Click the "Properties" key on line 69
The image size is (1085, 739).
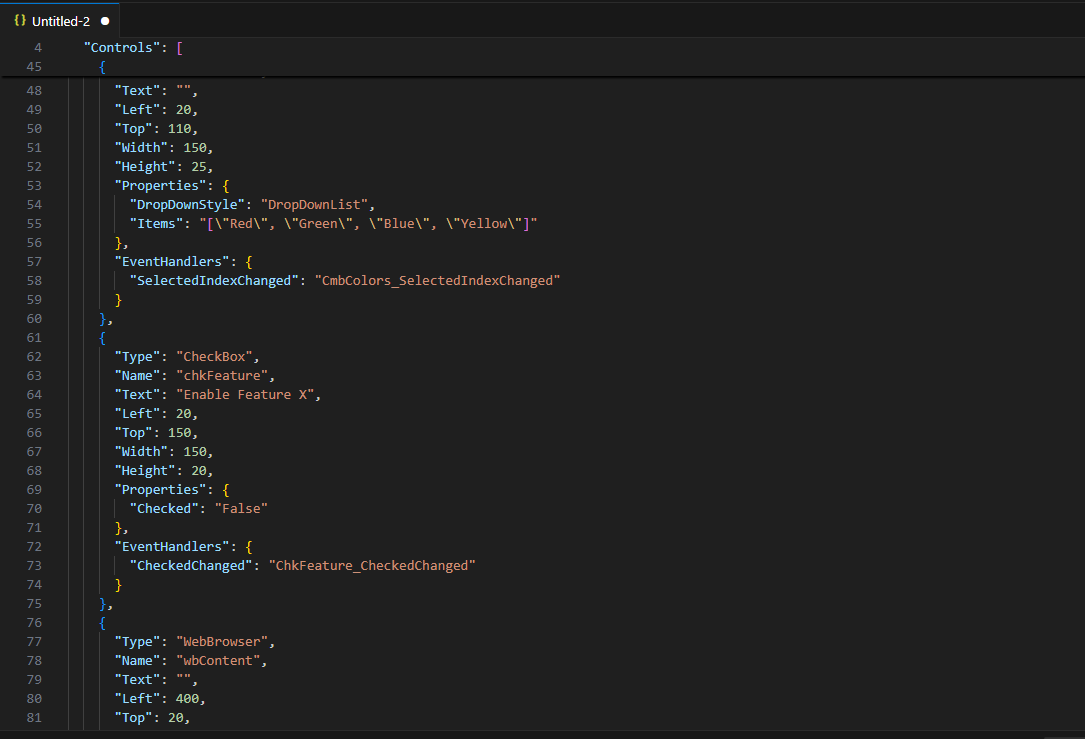tap(158, 489)
